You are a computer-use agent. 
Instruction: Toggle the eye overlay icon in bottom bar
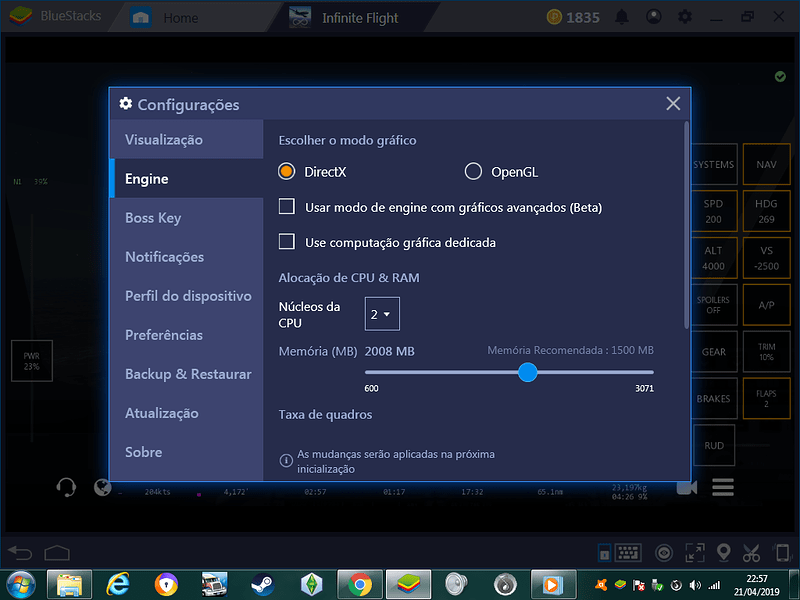(x=664, y=553)
